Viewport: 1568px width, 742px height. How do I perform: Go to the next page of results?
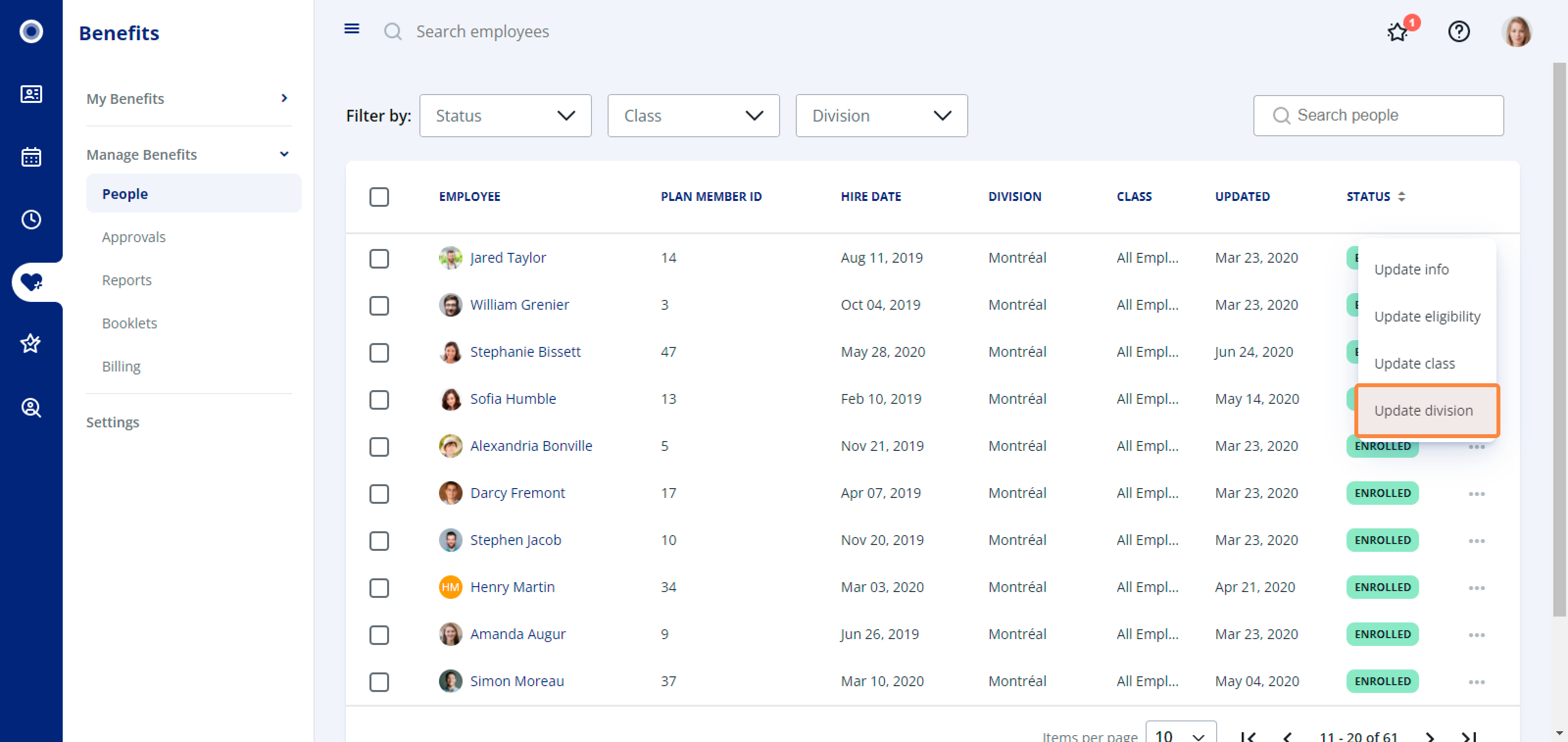(x=1430, y=737)
